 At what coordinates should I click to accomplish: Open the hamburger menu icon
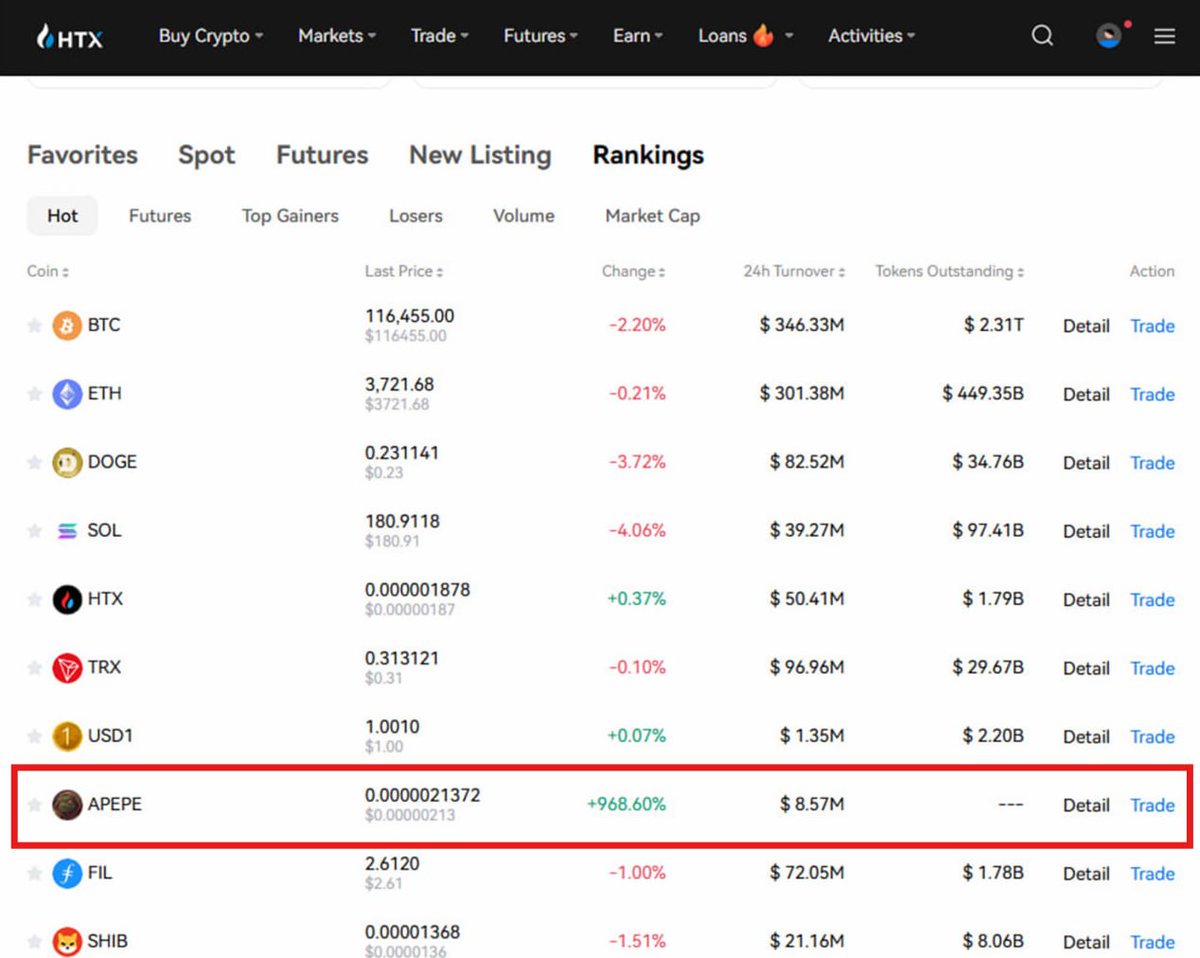(x=1164, y=36)
